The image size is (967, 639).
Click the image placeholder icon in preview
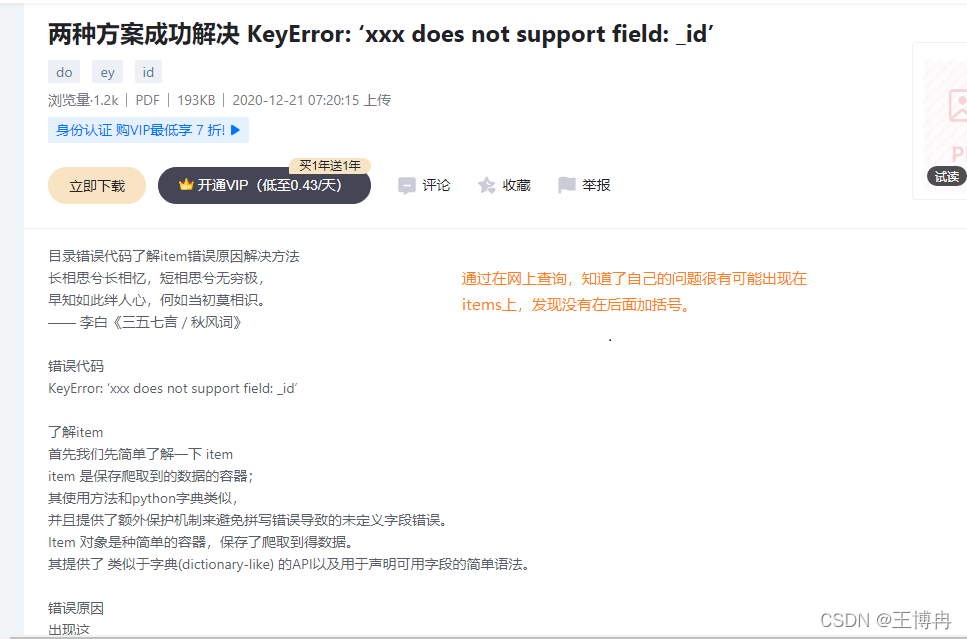click(x=958, y=105)
